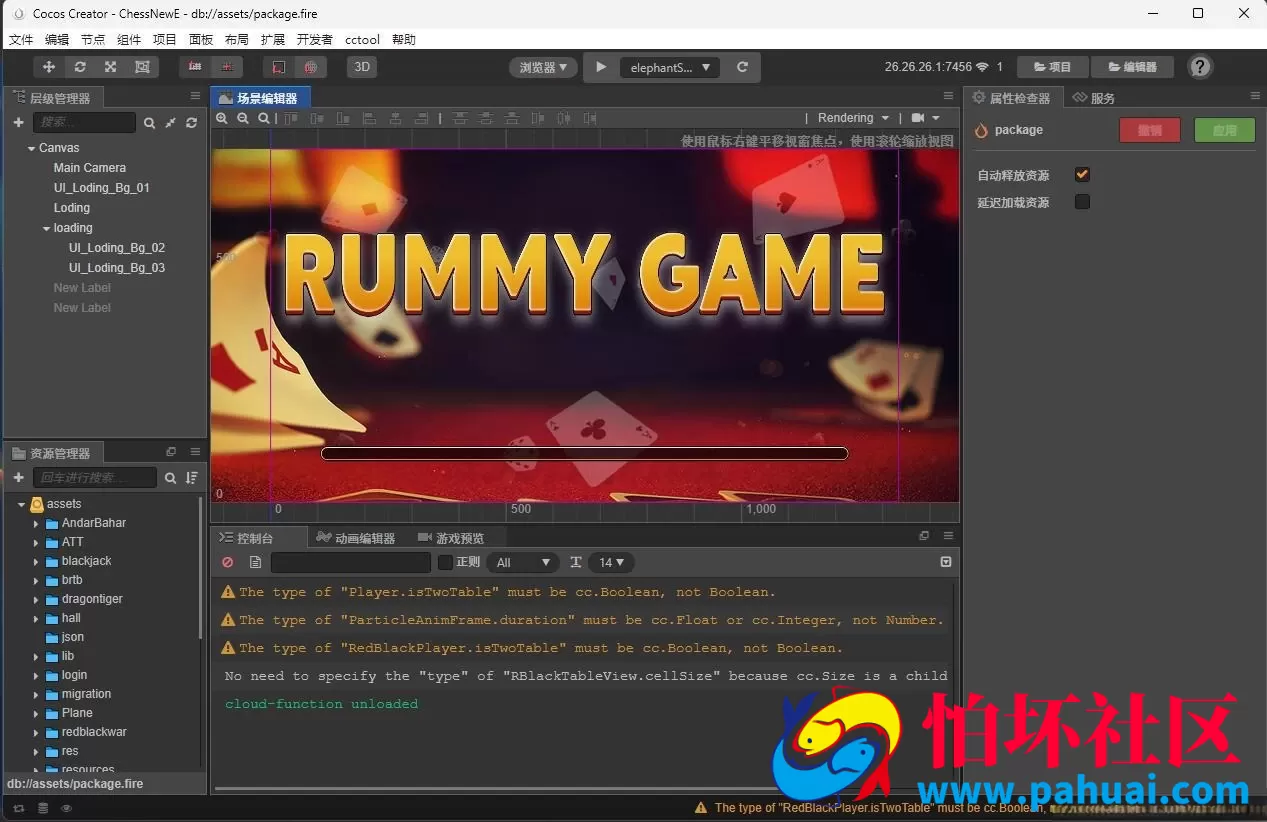Select the redblackwar folder
Screen dimensions: 1267x822
pos(94,732)
